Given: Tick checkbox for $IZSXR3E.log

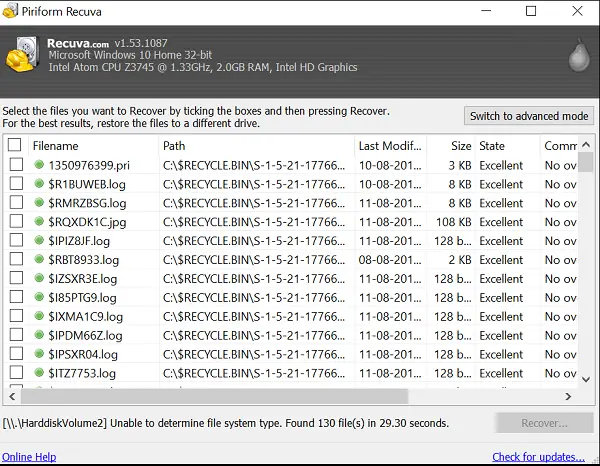Looking at the screenshot, I should (x=16, y=278).
